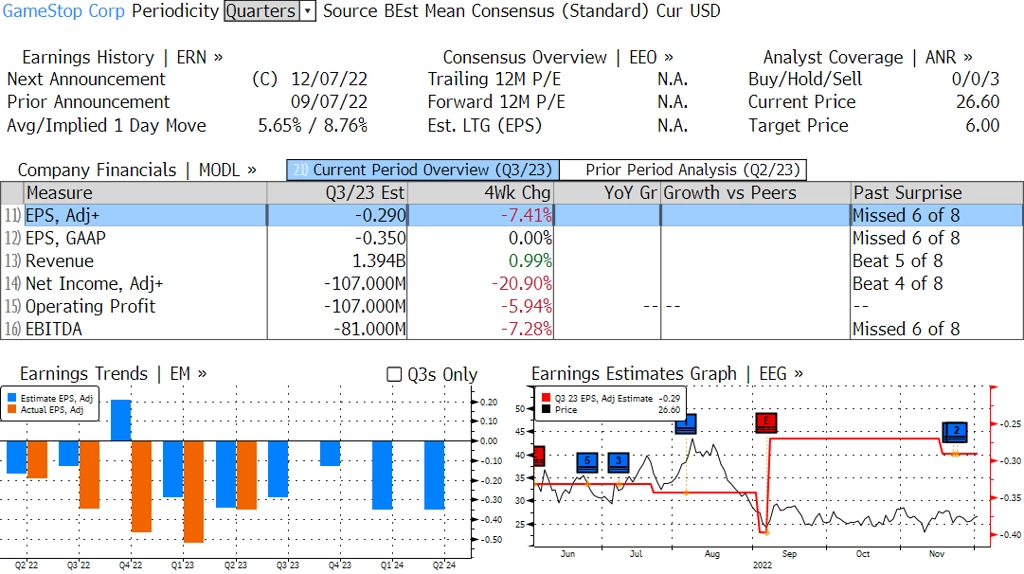Toggle the Q3s Only checkbox
Viewport: 1024px width, 574px height.
pos(394,374)
